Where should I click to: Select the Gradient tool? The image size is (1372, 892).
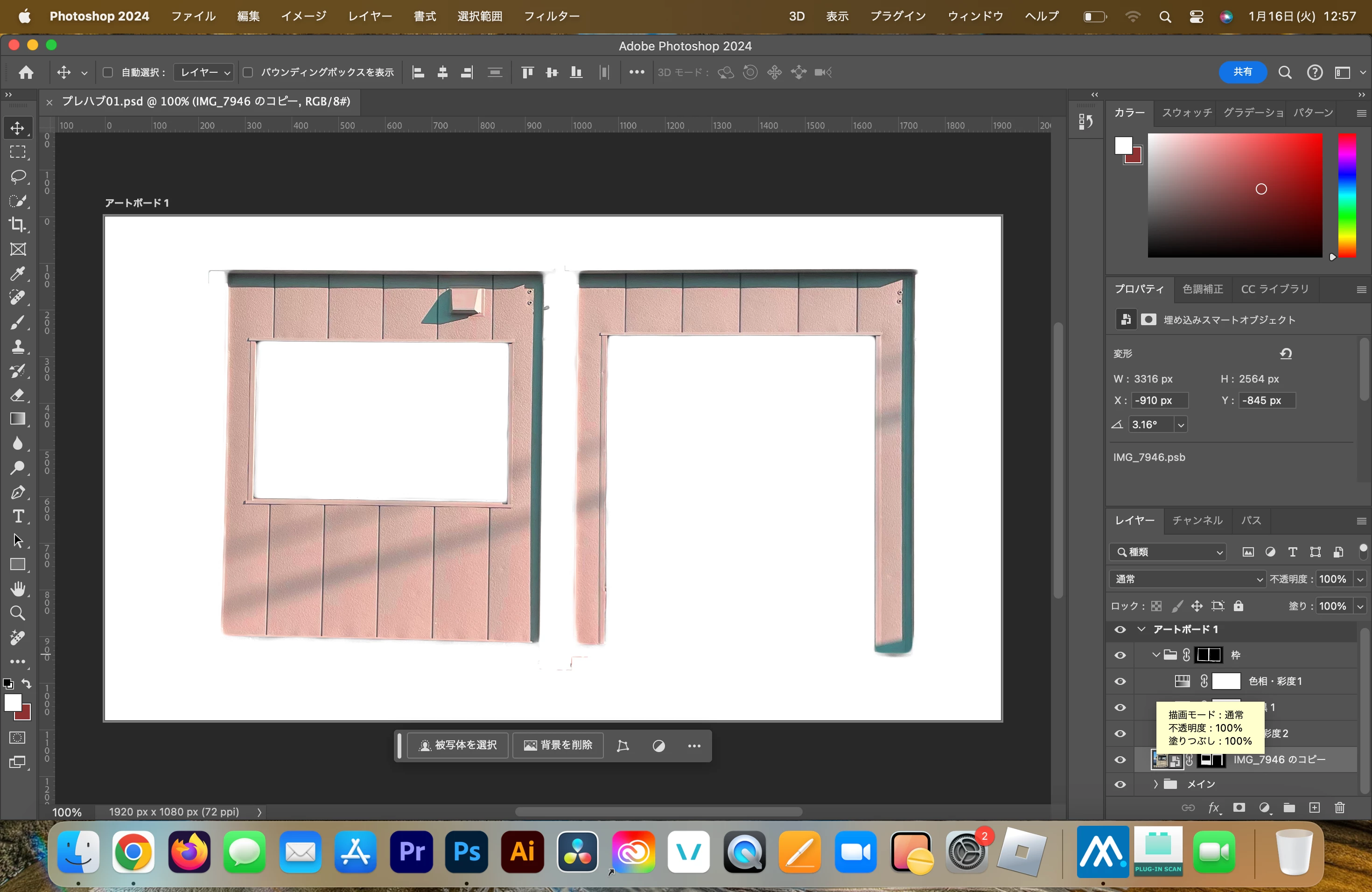(18, 419)
